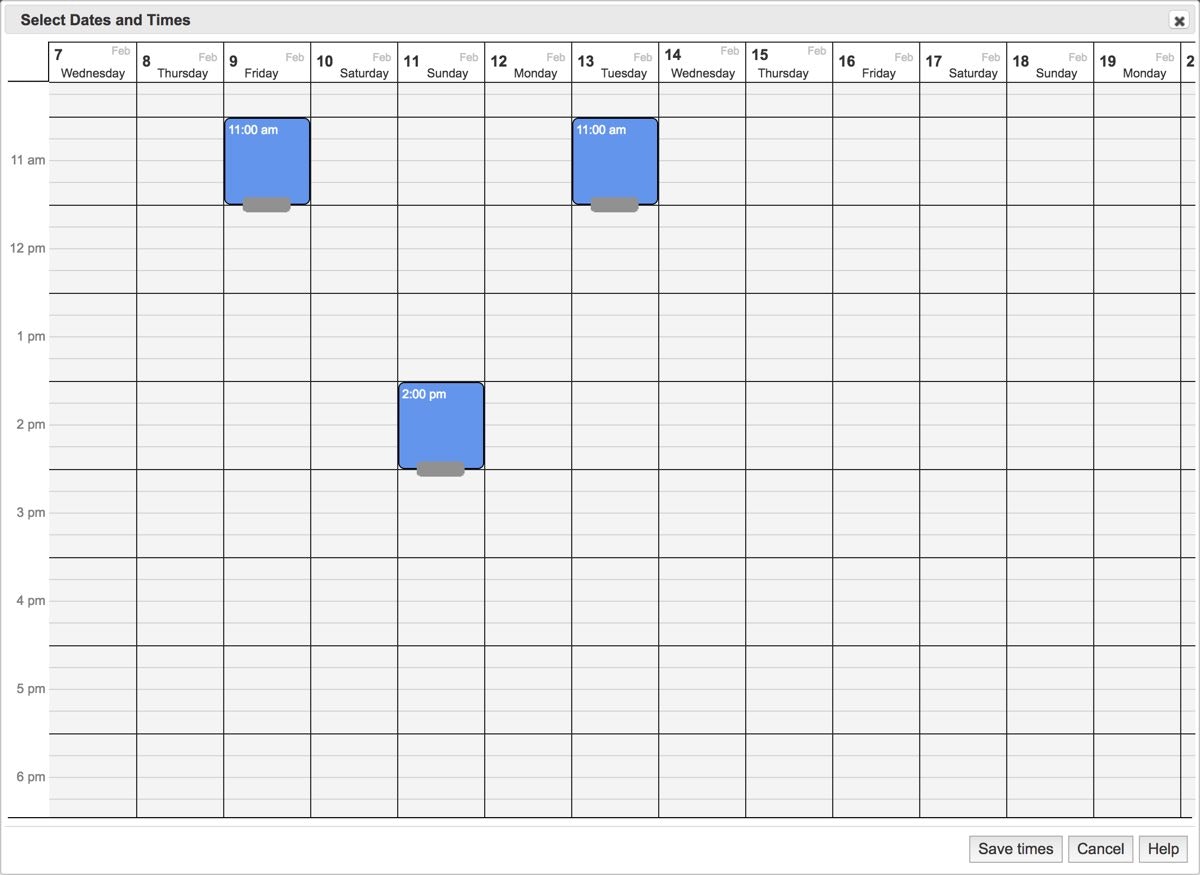Select the Wednesday Feb 7 column header
Screen dimensions: 1200x875
tap(91, 62)
